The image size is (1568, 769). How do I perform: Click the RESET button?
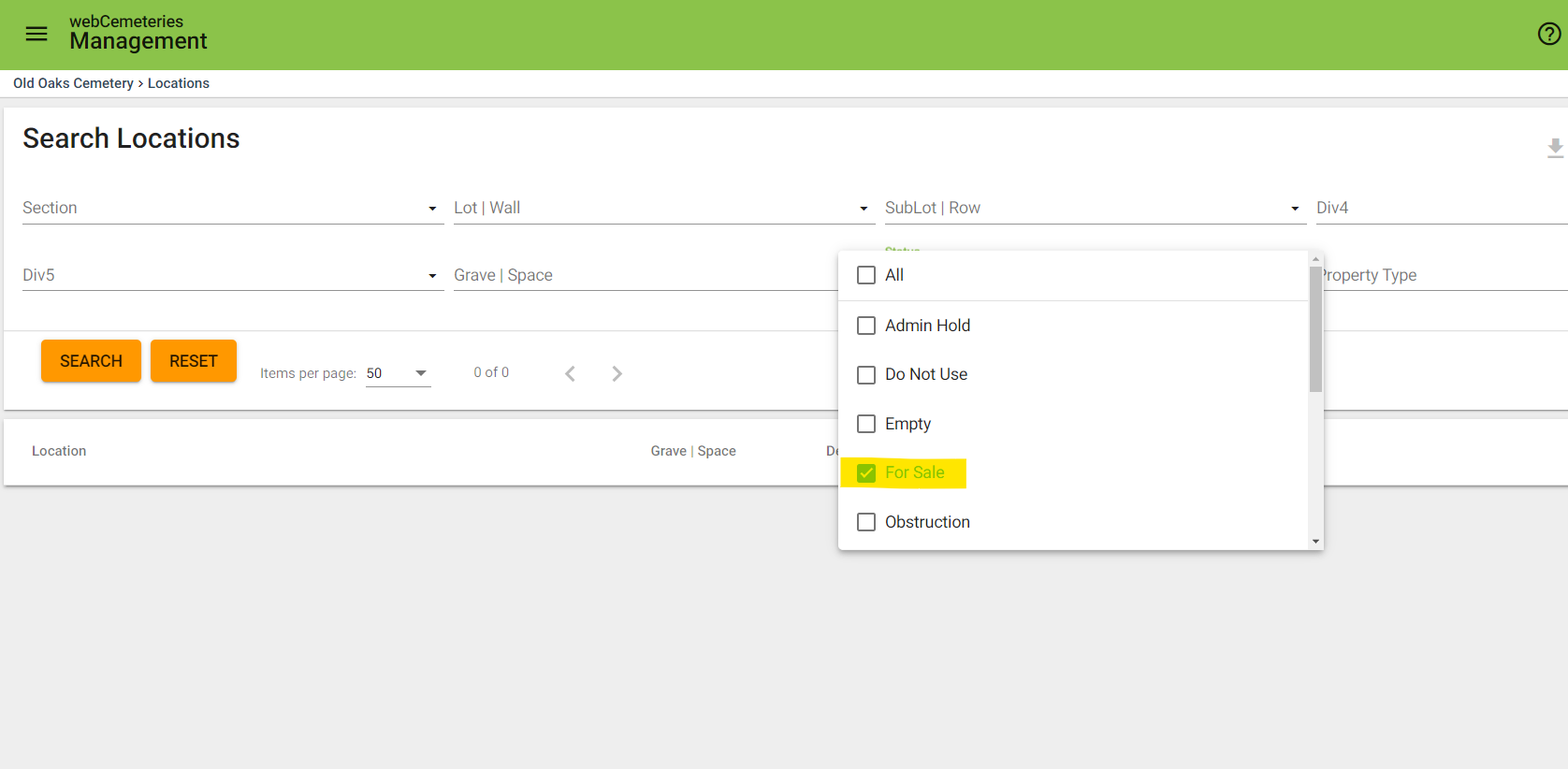point(194,361)
